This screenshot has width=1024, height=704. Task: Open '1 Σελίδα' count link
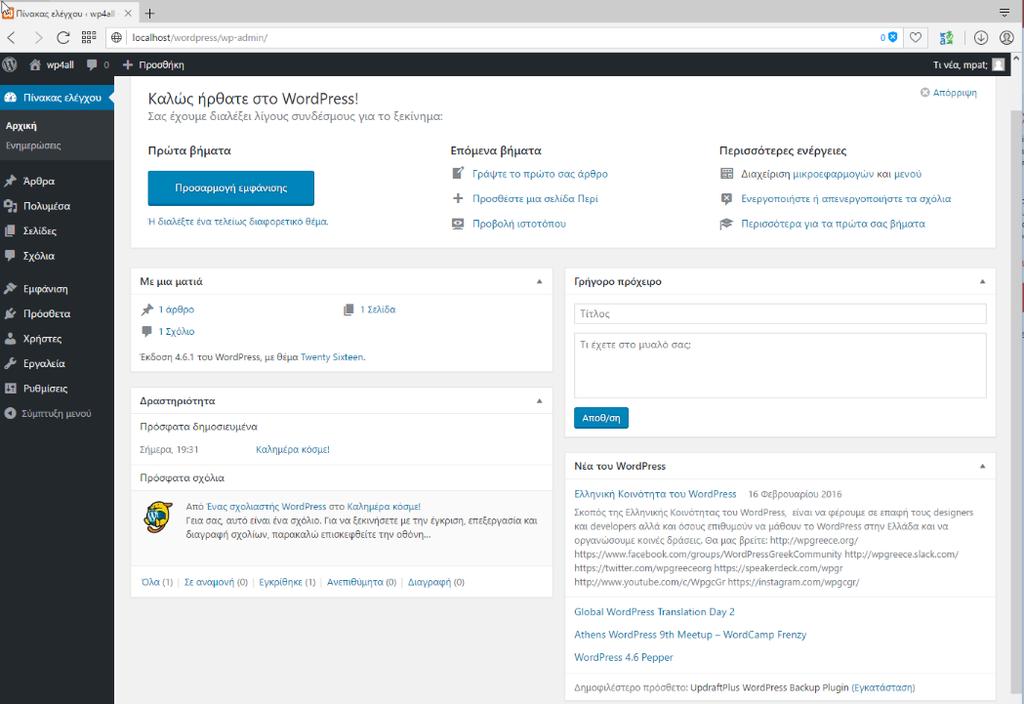coord(377,310)
